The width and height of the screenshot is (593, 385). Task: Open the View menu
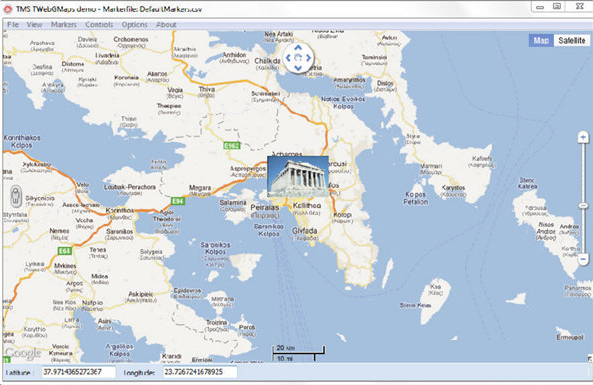tap(34, 25)
